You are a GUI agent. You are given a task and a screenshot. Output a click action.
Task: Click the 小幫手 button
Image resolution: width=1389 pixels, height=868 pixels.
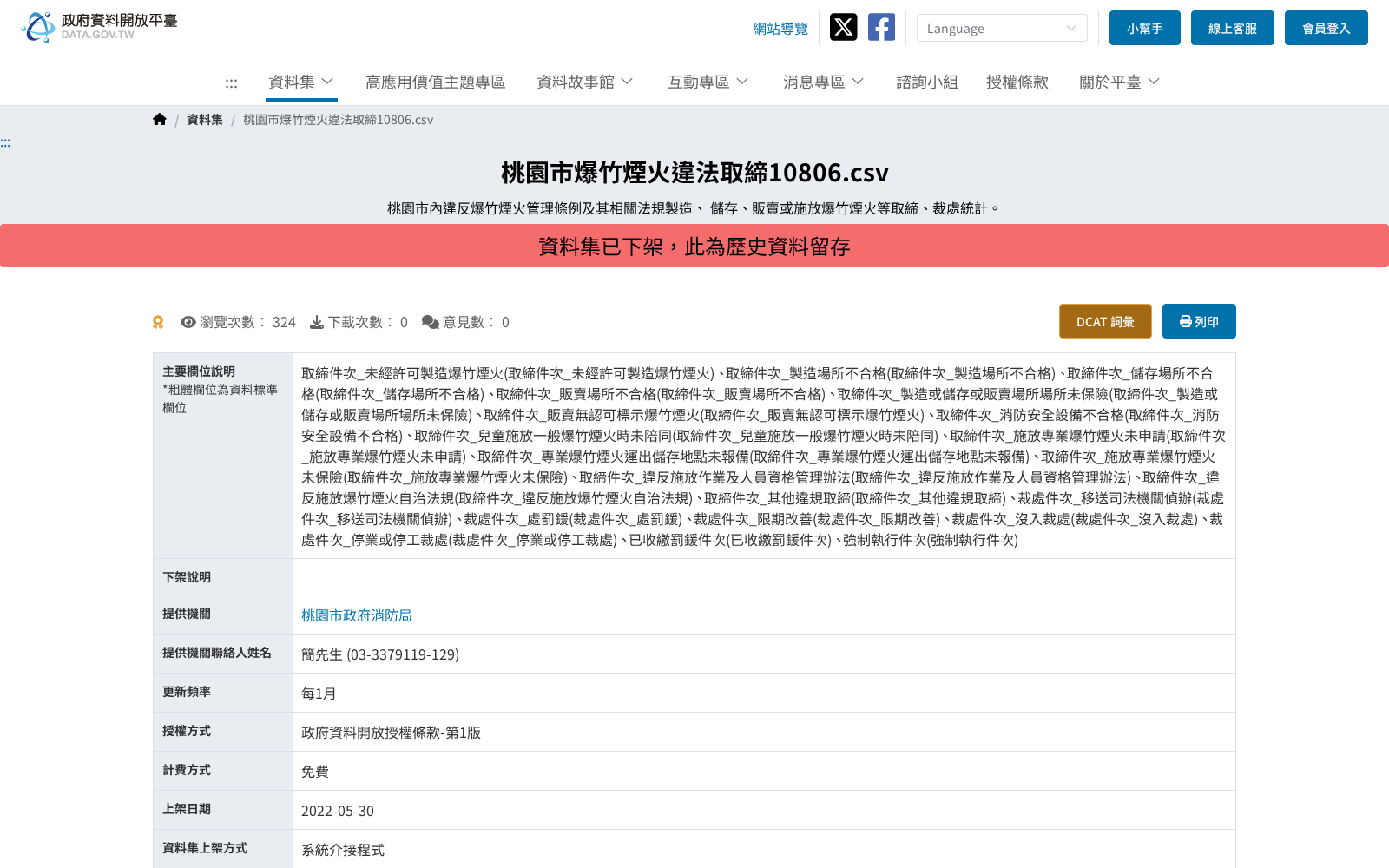1145,28
